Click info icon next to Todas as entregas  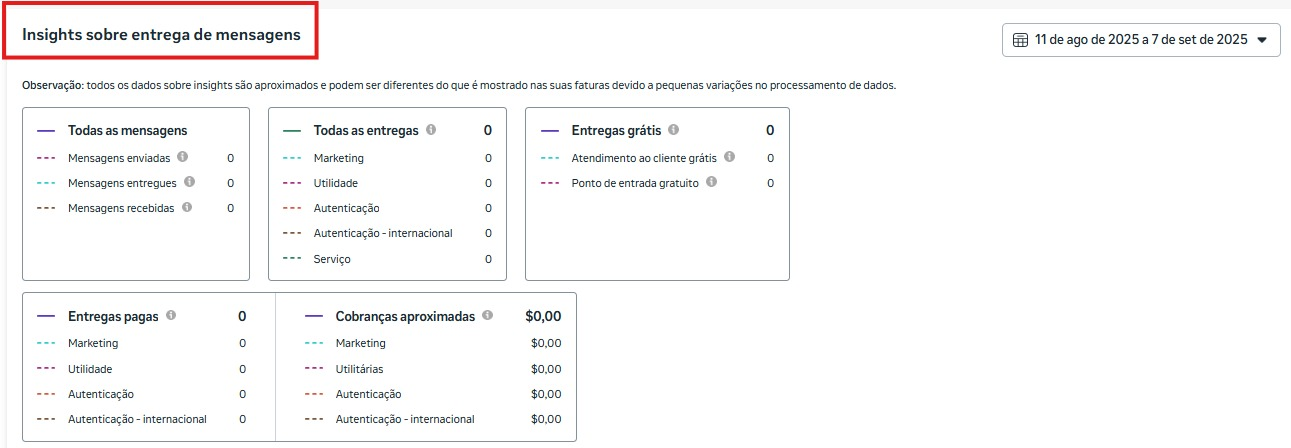[x=431, y=130]
